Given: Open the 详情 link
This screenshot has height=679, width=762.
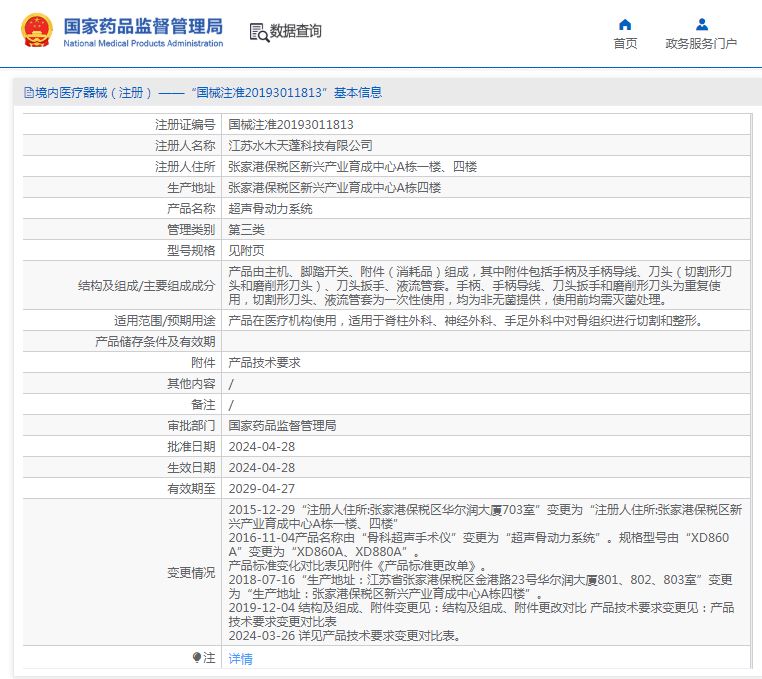Looking at the screenshot, I should 241,659.
